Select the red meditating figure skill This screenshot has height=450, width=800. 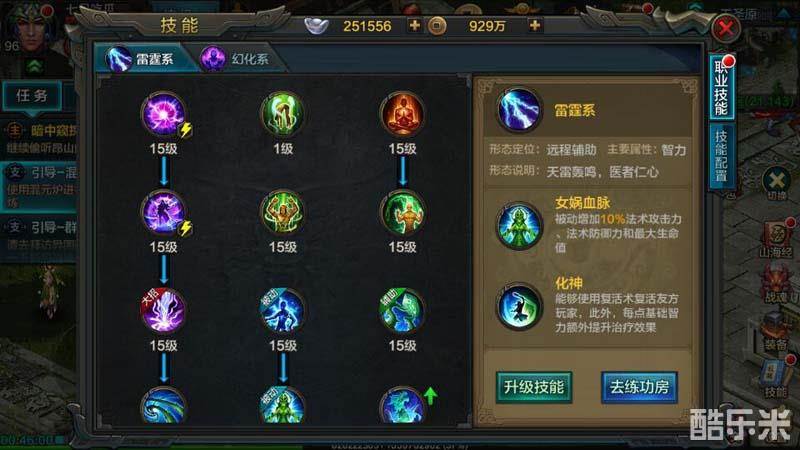(x=402, y=114)
